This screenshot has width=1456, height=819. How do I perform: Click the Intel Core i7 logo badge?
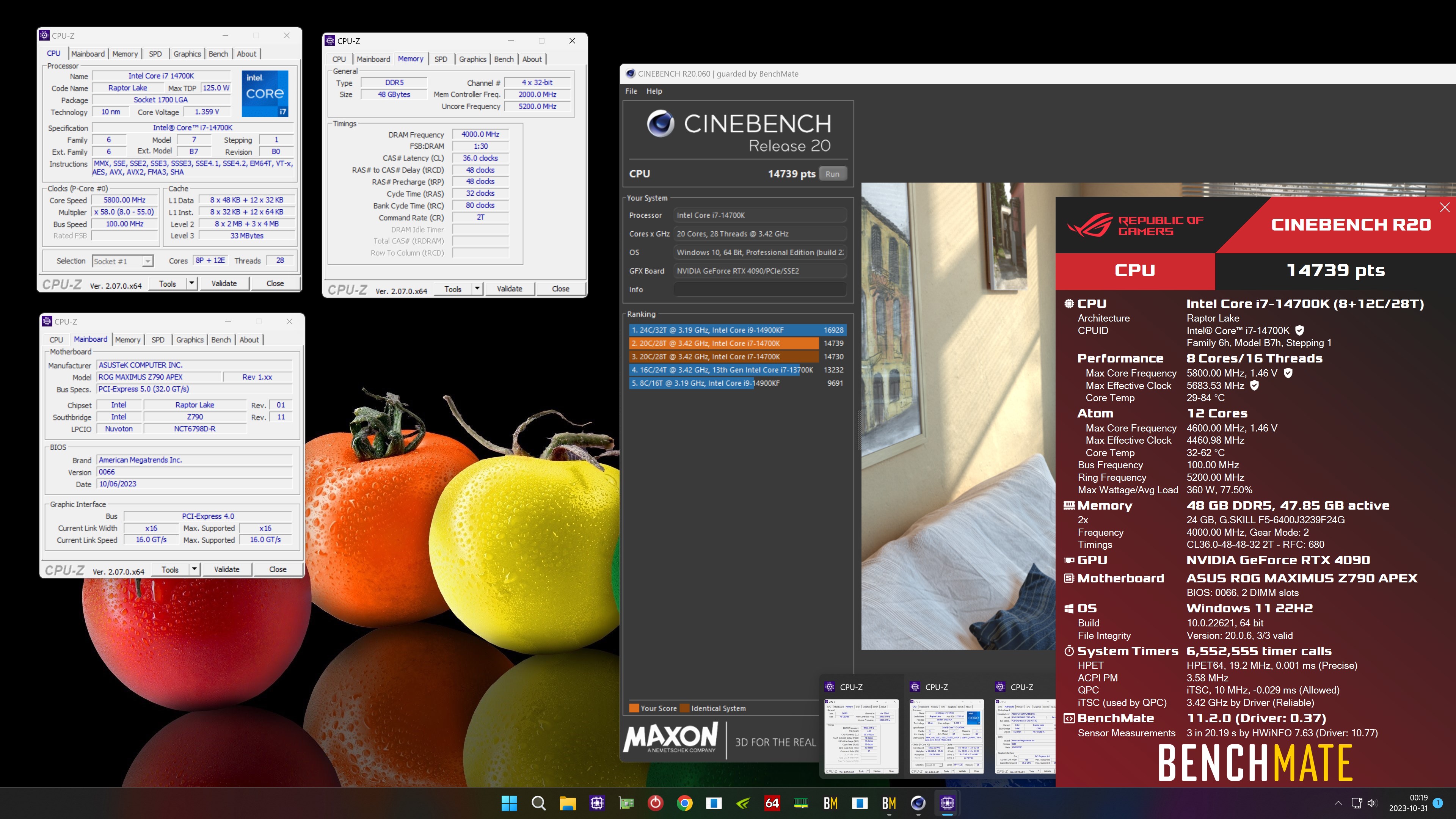click(265, 93)
